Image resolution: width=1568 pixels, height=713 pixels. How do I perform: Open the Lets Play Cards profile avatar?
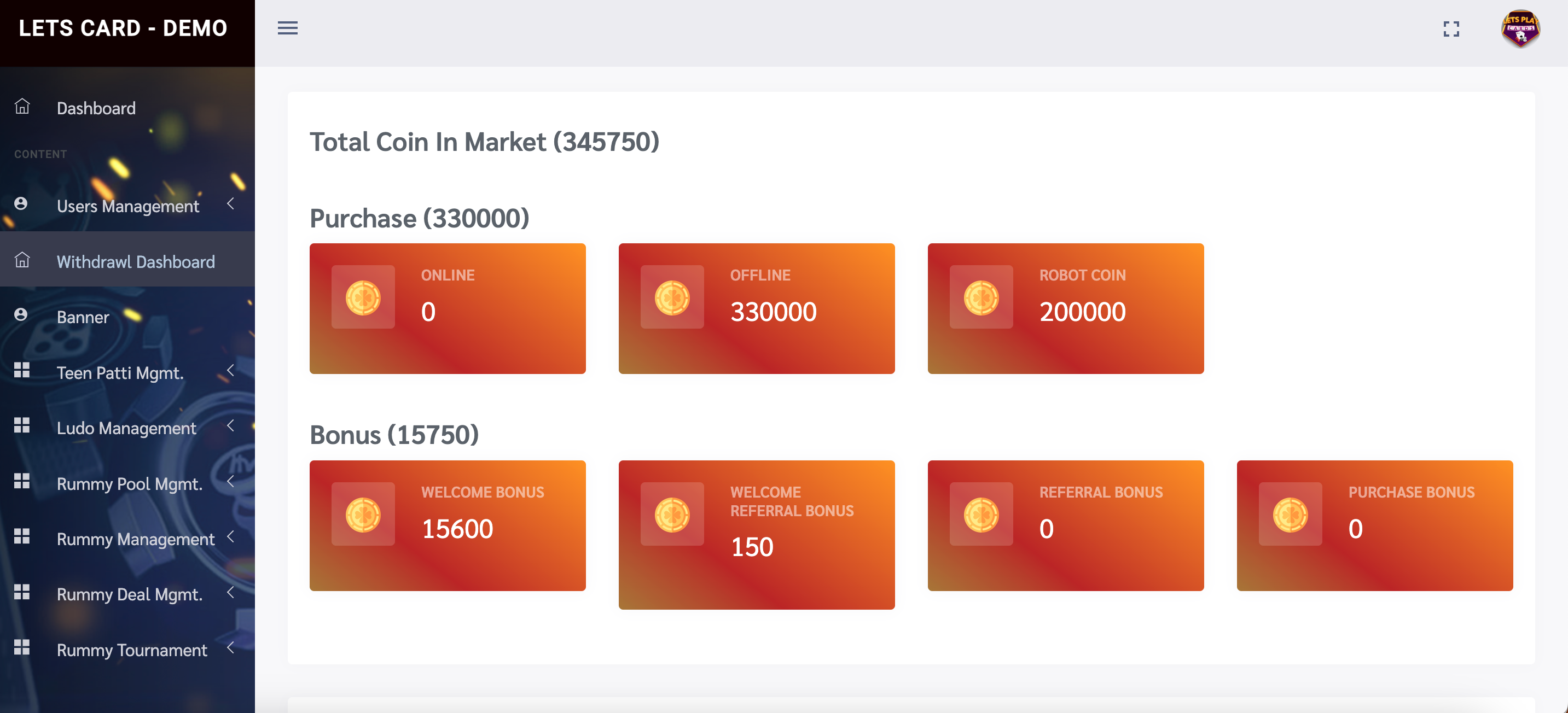click(x=1520, y=28)
